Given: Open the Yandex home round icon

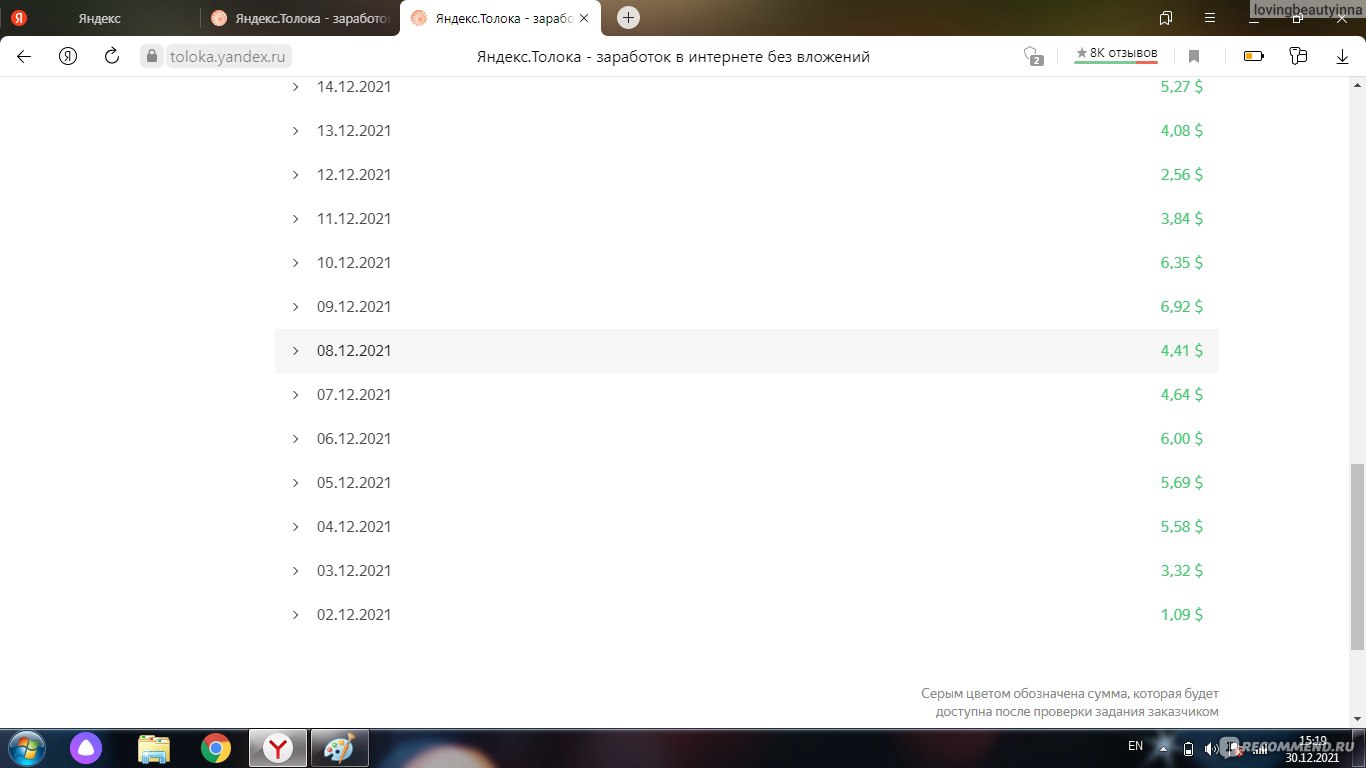Looking at the screenshot, I should 68,57.
